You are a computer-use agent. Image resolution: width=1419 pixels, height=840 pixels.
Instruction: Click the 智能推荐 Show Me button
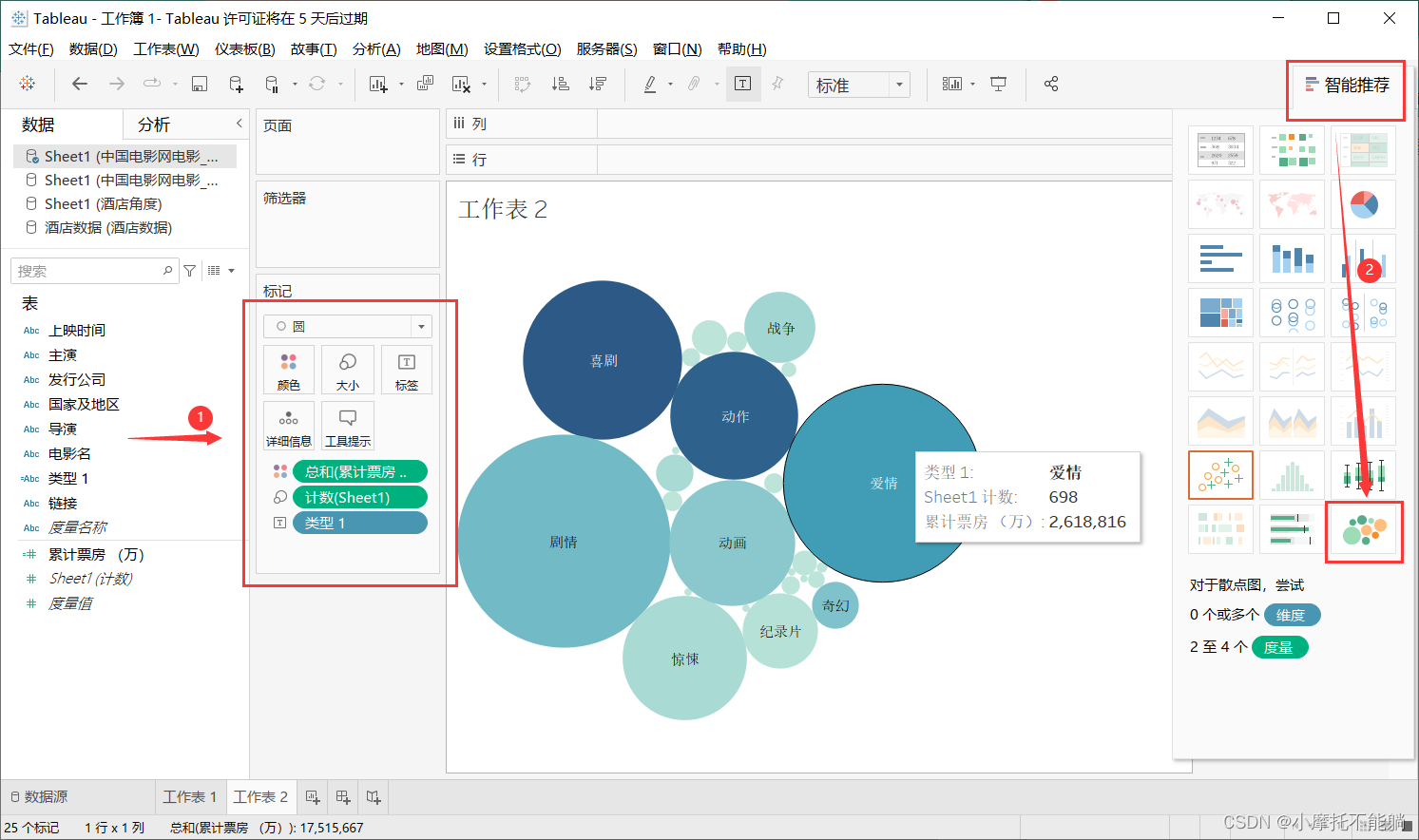tap(1347, 85)
